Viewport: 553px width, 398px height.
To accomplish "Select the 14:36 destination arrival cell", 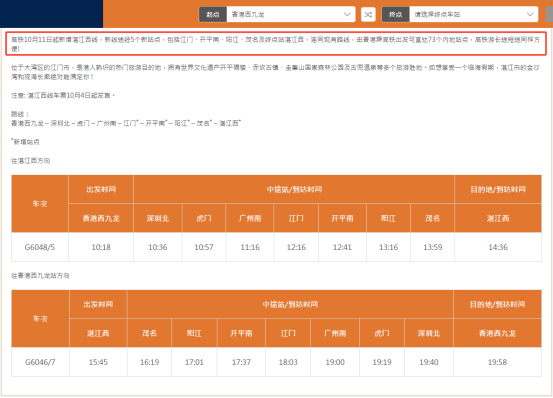I will click(x=498, y=247).
